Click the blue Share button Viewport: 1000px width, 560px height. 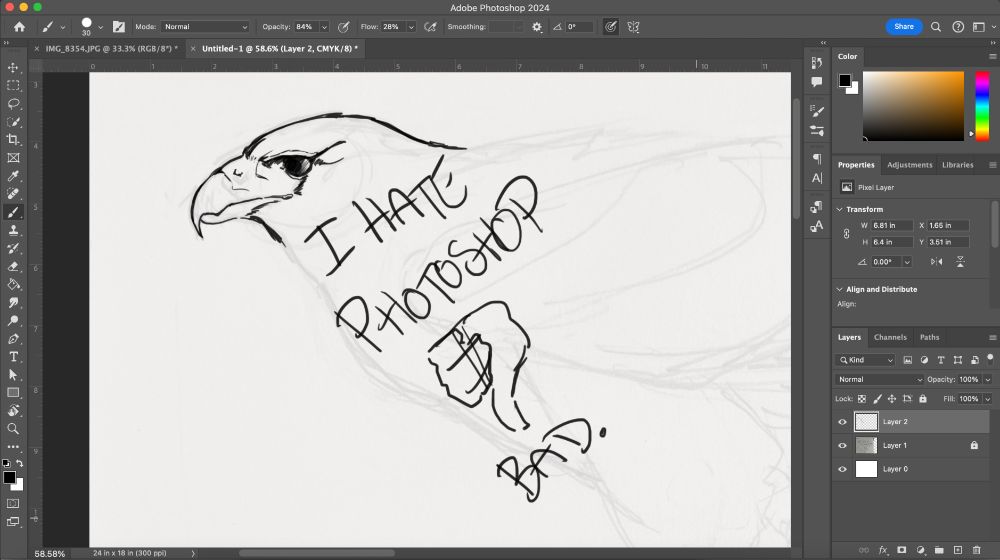tap(903, 27)
